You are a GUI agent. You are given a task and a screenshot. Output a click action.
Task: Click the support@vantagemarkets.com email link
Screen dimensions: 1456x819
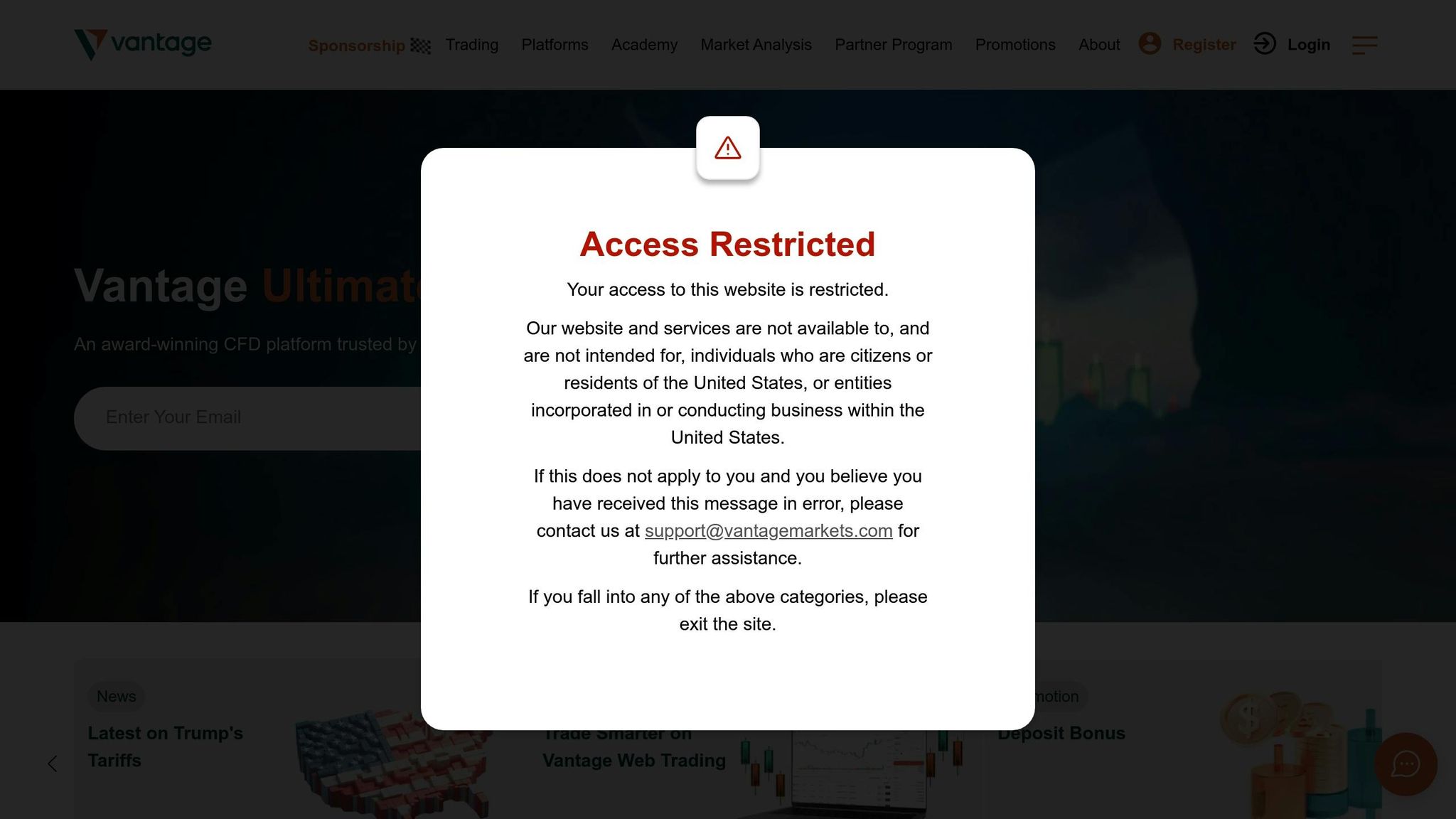tap(769, 531)
